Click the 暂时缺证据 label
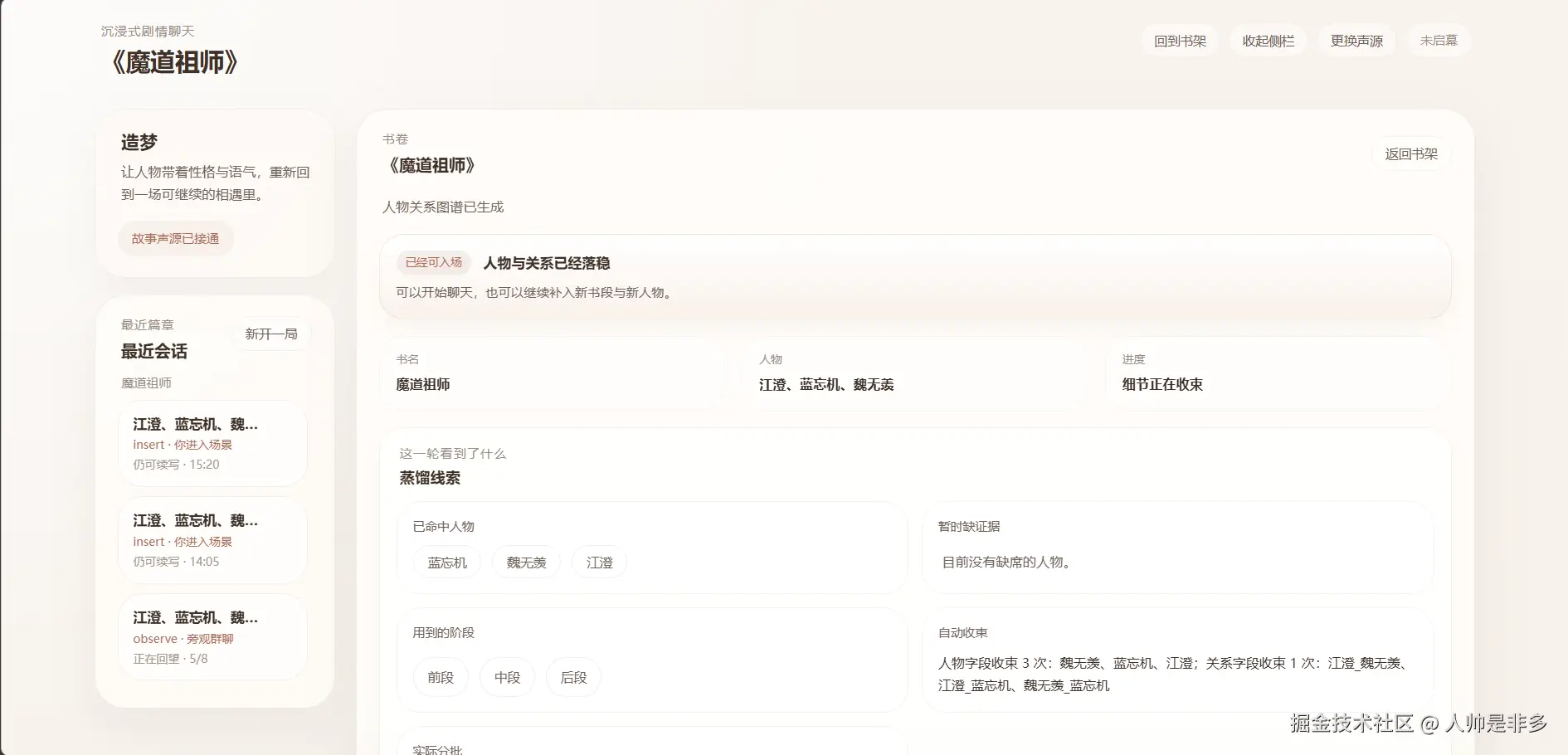Viewport: 1568px width, 755px height. coord(969,527)
